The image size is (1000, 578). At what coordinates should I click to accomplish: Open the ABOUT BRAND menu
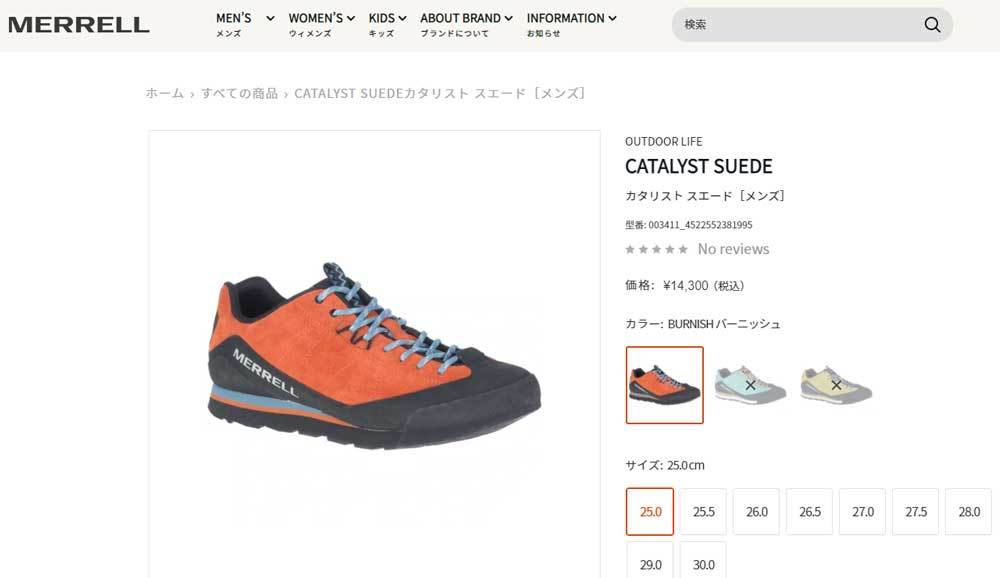point(466,24)
